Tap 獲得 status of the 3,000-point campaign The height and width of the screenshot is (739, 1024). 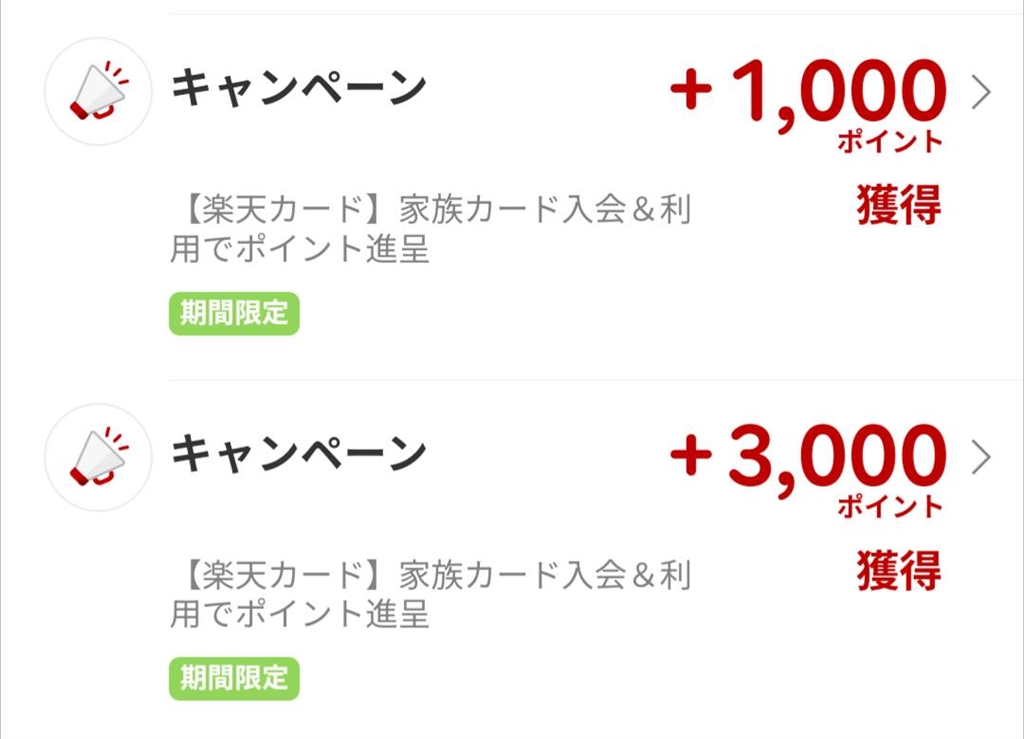tap(898, 570)
